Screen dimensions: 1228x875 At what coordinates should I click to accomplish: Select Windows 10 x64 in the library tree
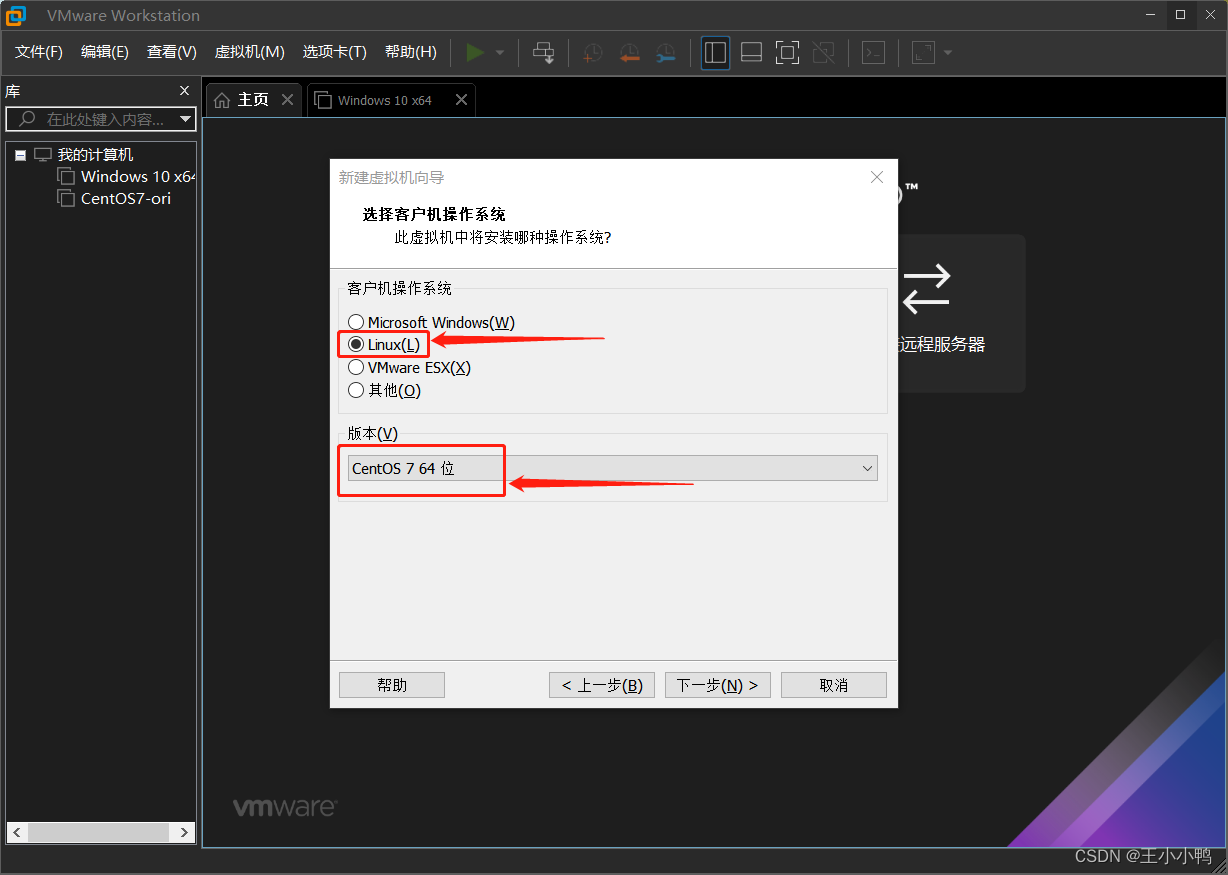pyautogui.click(x=138, y=176)
